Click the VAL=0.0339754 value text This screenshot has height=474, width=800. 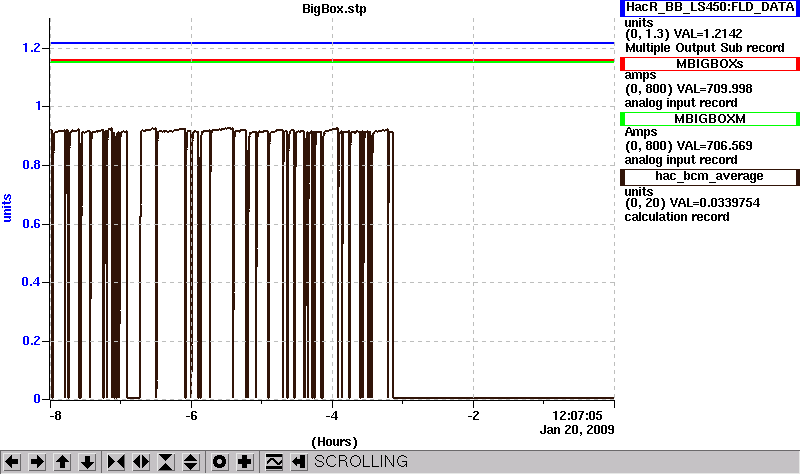(715, 203)
